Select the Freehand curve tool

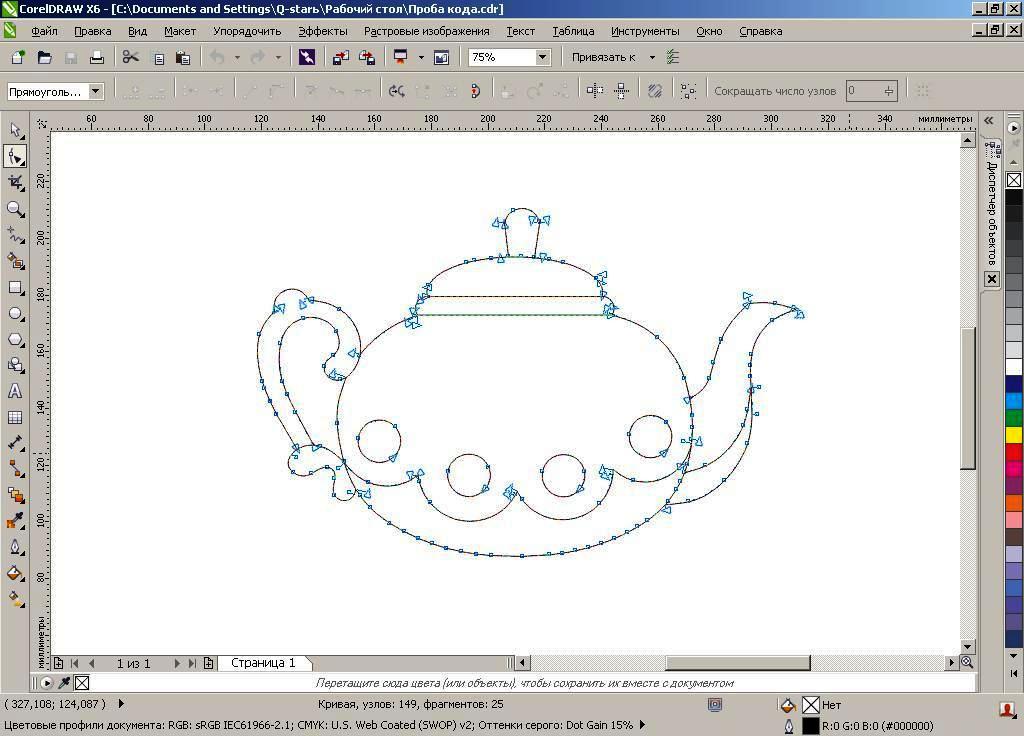pyautogui.click(x=15, y=235)
